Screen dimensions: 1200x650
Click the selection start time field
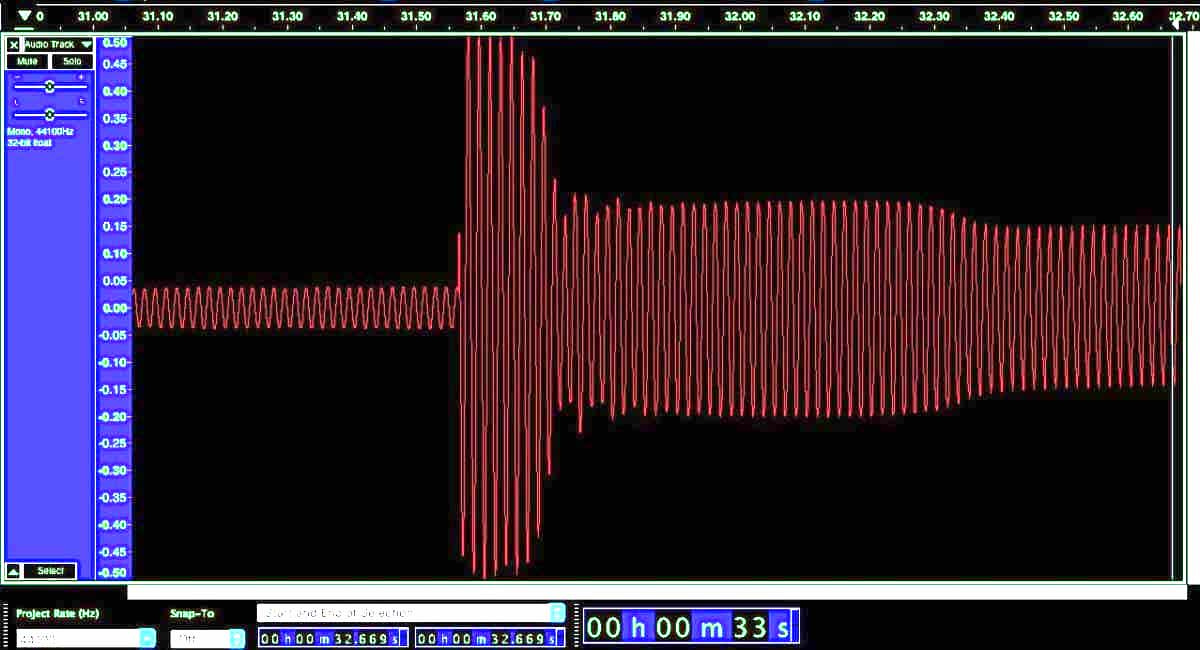pyautogui.click(x=333, y=638)
